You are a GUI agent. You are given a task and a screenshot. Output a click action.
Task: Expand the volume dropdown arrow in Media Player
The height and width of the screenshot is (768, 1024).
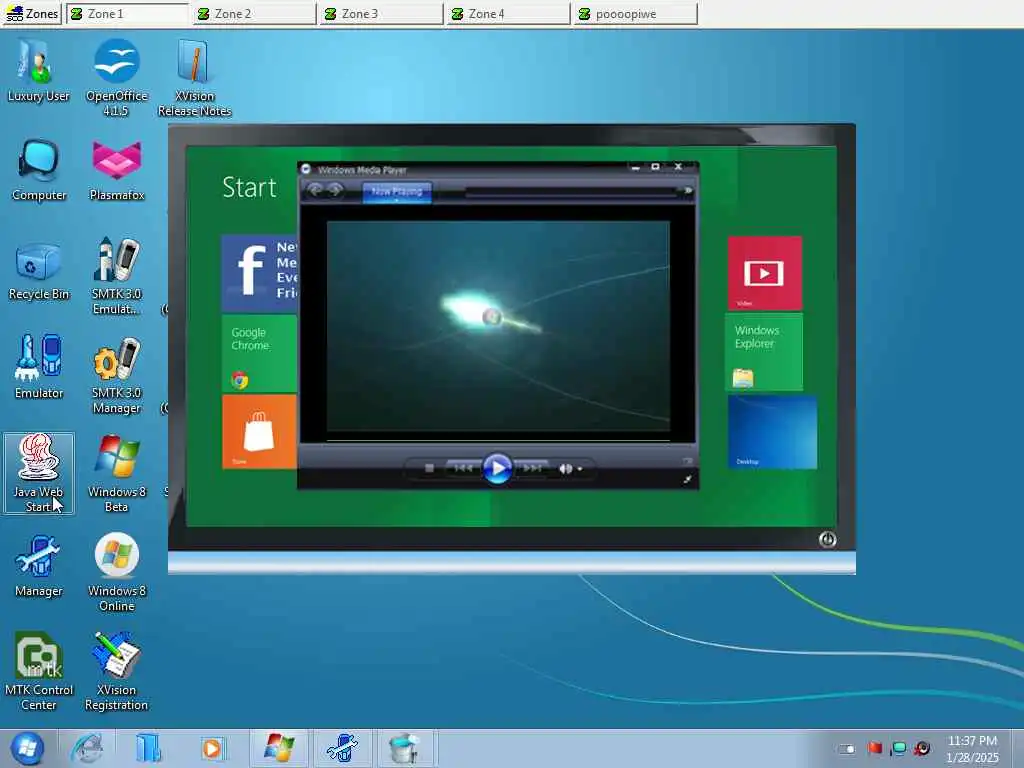(x=580, y=469)
